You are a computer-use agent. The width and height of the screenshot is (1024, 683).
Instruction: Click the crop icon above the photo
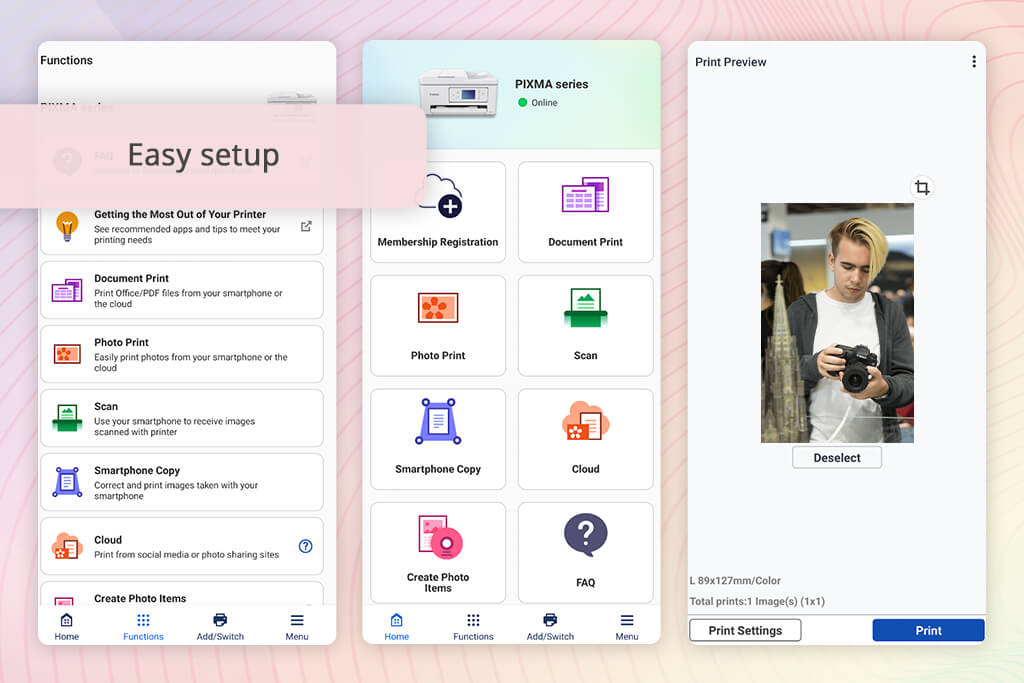pos(921,187)
